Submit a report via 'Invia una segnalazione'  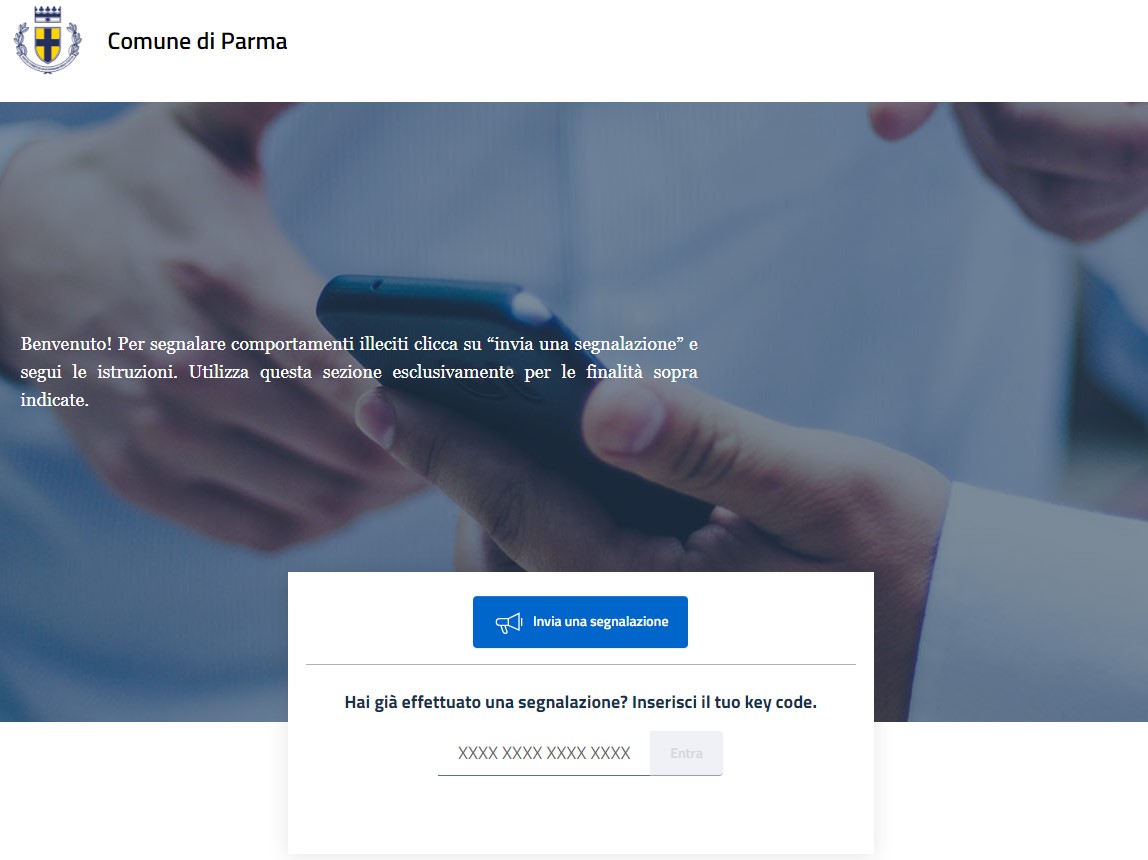pos(580,622)
